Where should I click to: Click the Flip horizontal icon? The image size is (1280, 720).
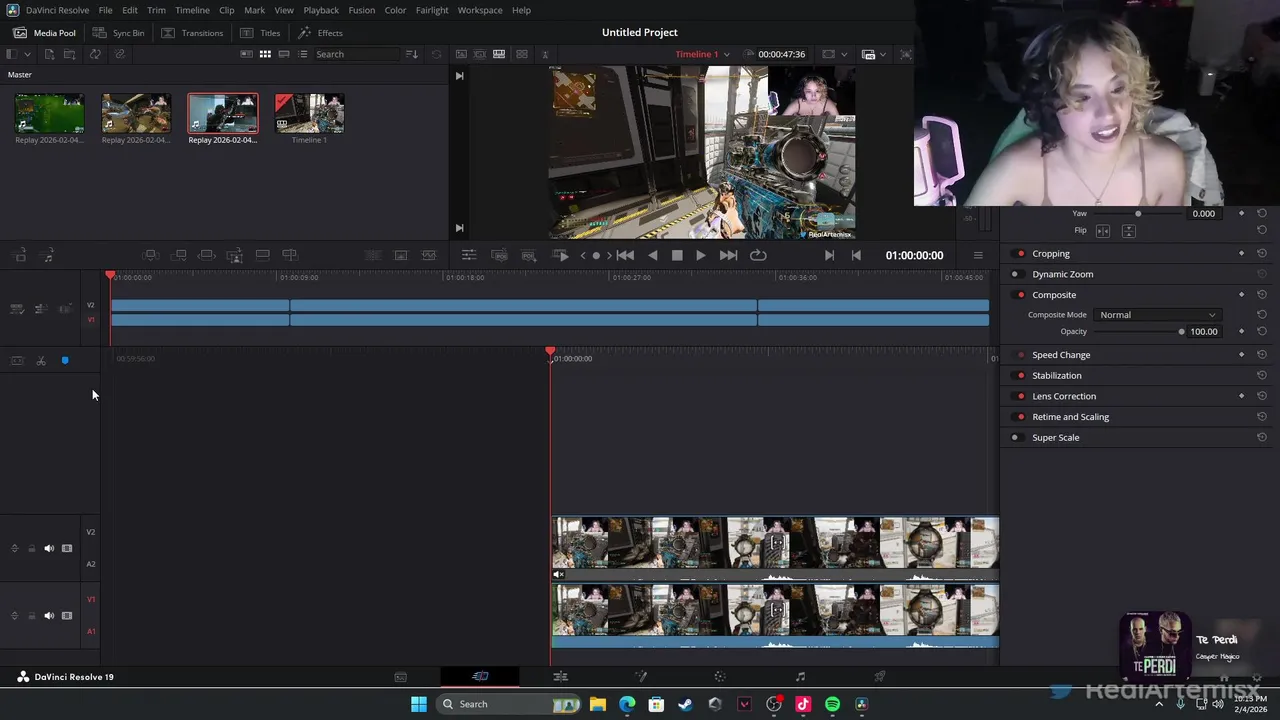pos(1104,231)
